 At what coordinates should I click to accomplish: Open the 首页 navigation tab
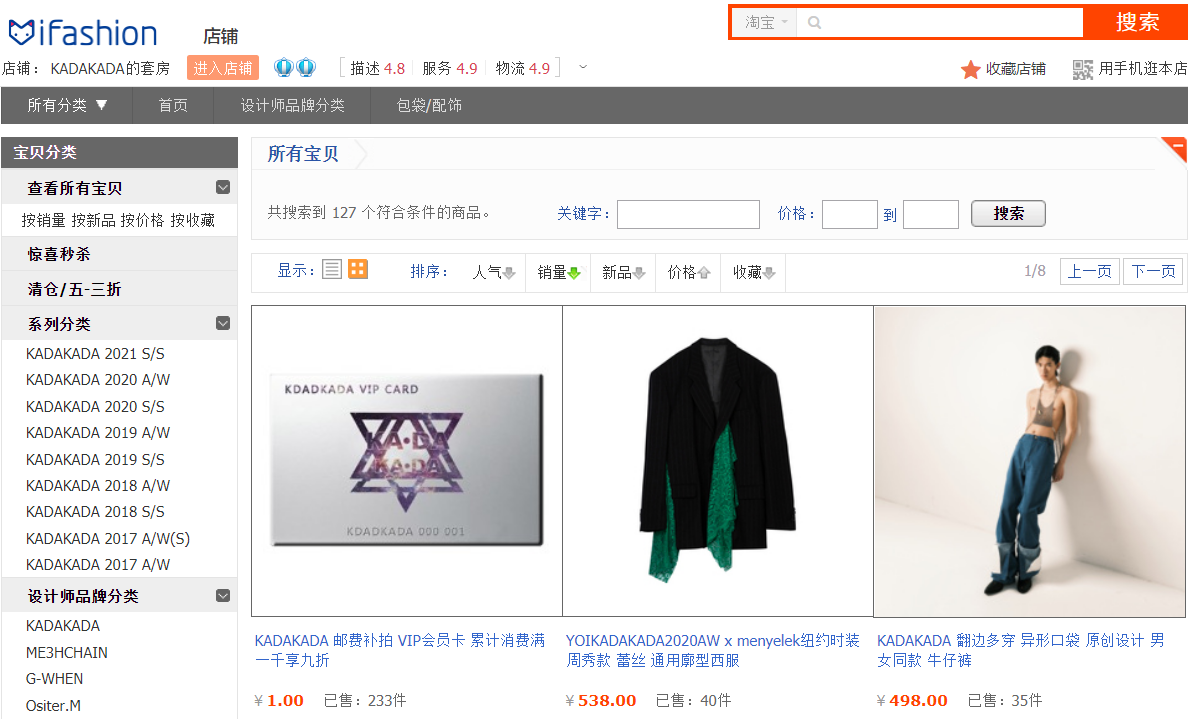click(173, 105)
